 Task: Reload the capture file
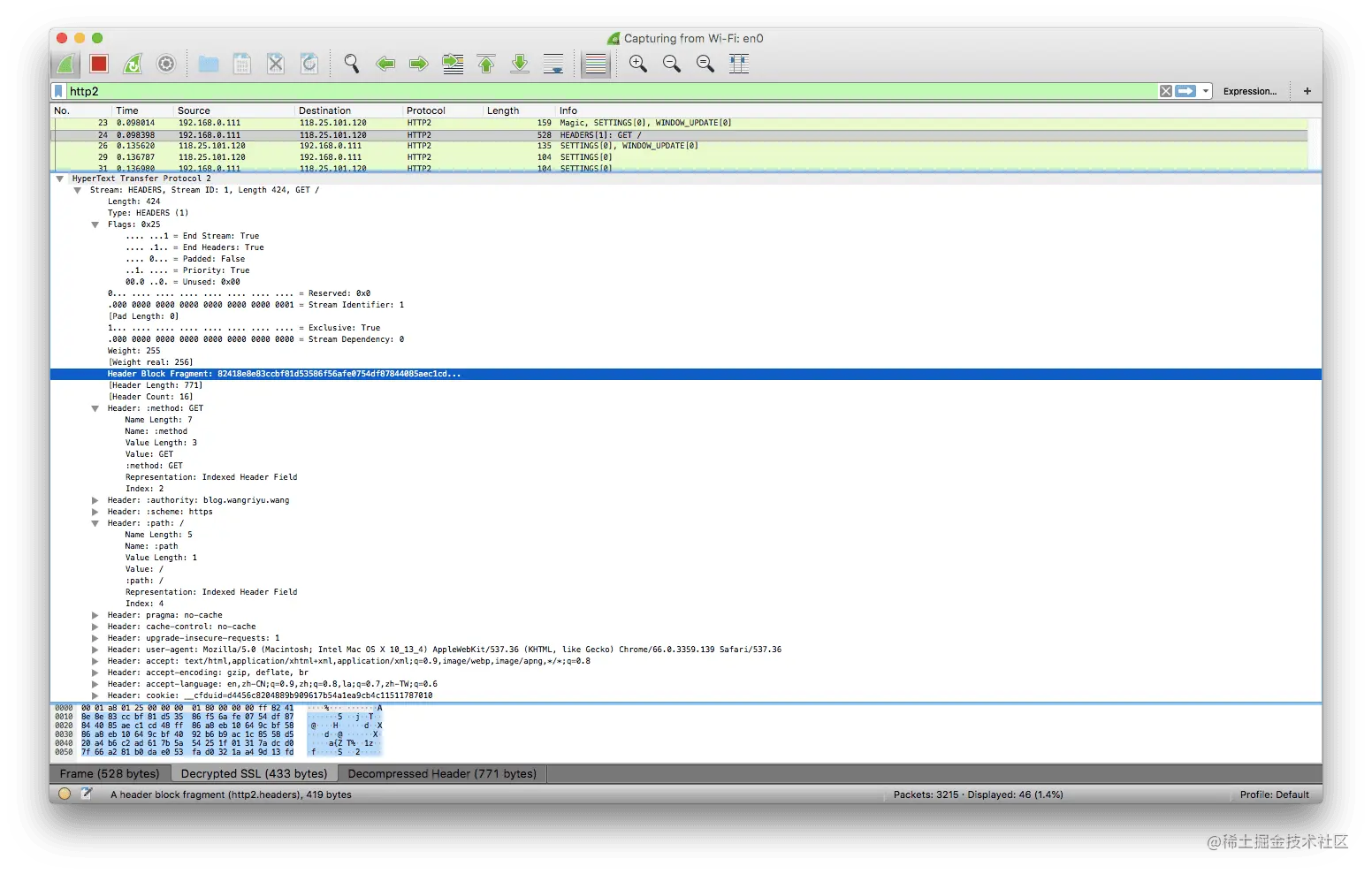[309, 64]
